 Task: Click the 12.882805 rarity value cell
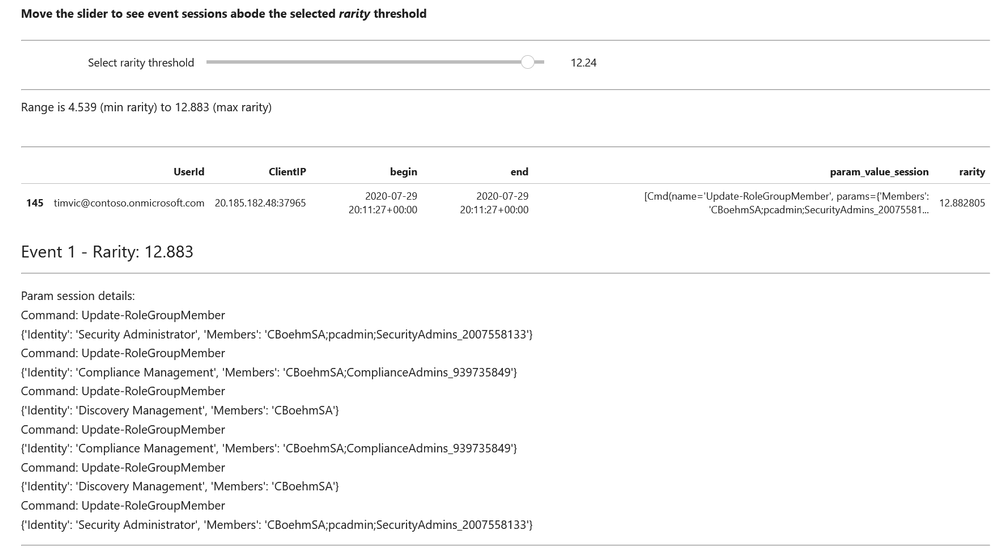point(962,203)
